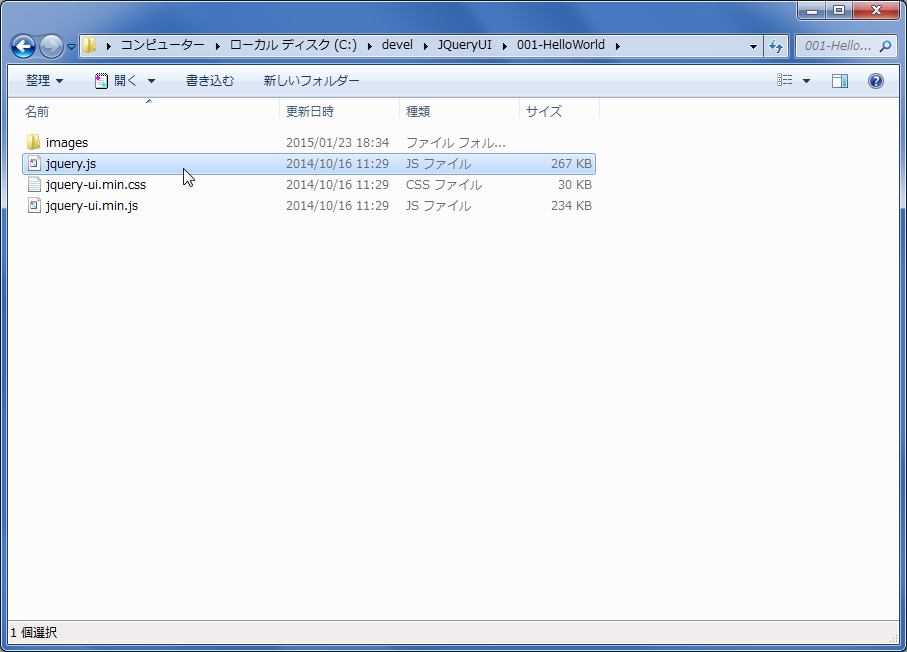Select the images folder name
The width and height of the screenshot is (907, 652).
point(67,142)
